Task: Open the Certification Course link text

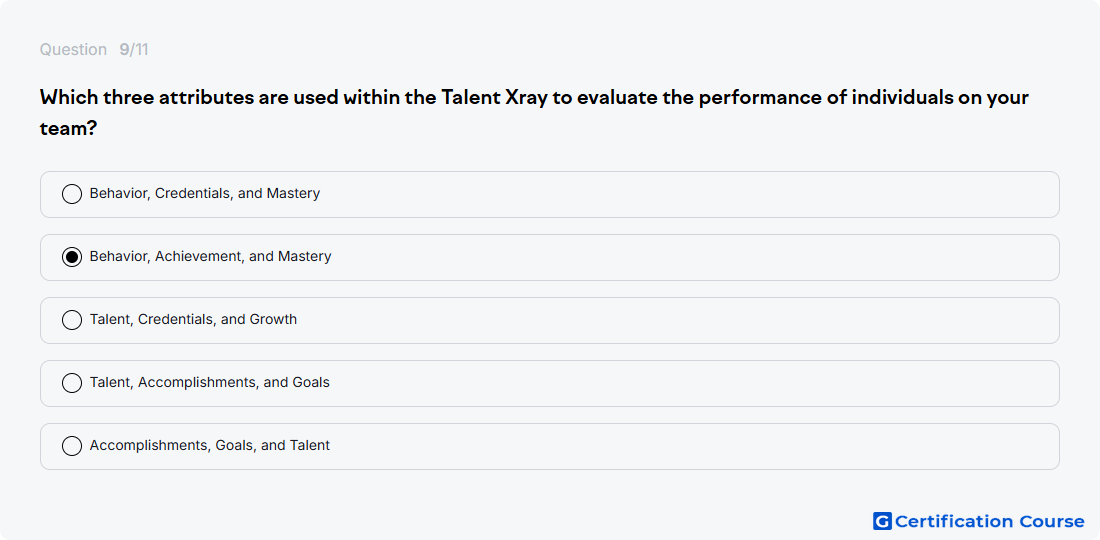Action: coord(990,521)
